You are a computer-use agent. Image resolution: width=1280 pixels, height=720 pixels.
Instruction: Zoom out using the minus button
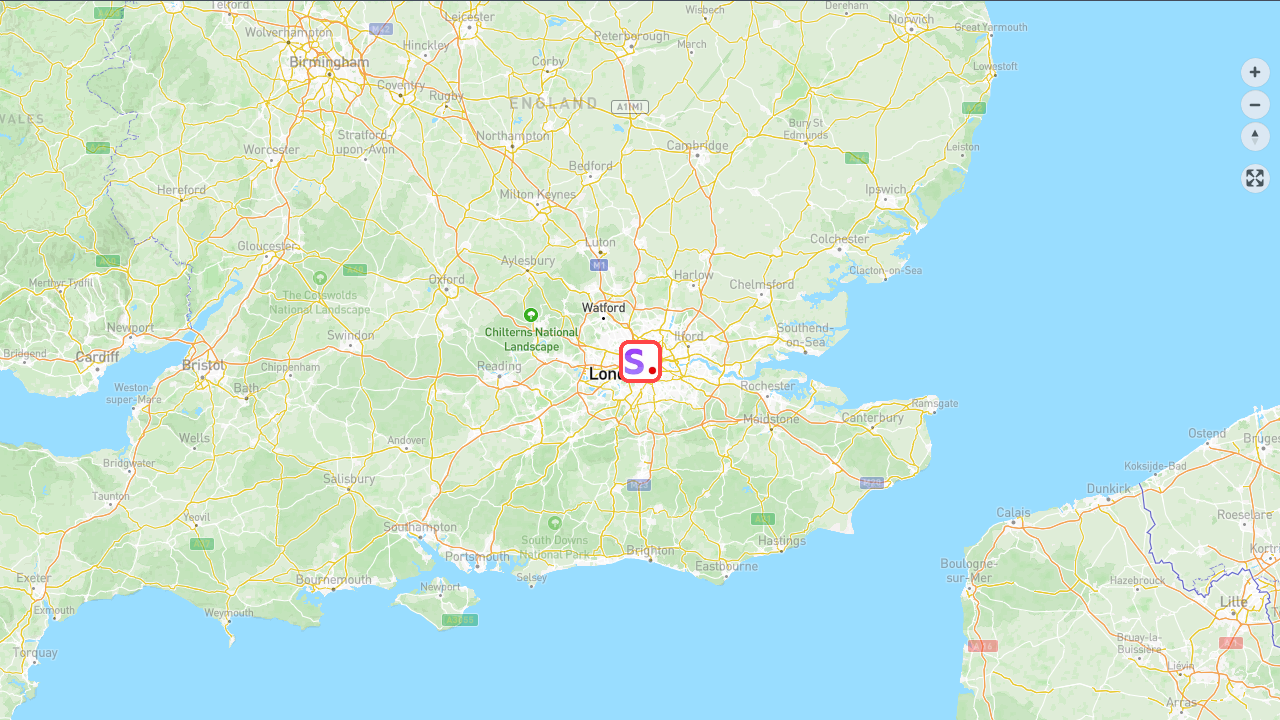pyautogui.click(x=1255, y=104)
